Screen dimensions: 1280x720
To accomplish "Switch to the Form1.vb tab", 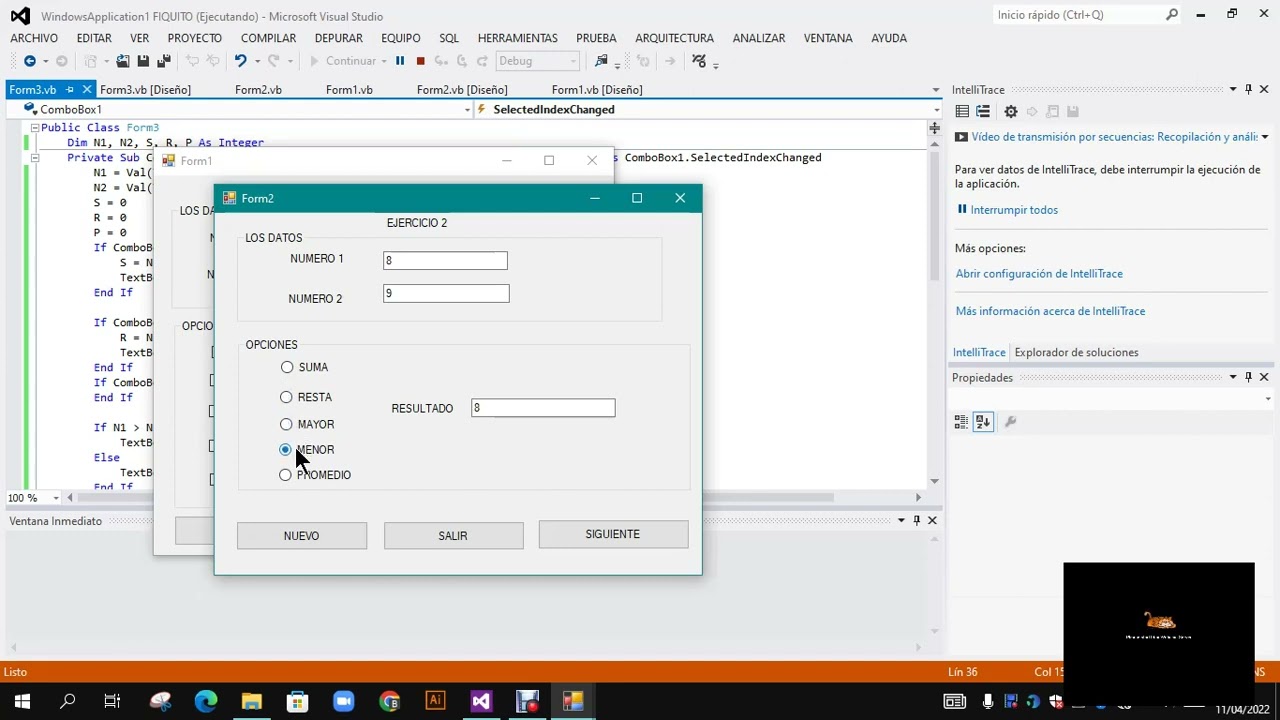I will click(x=349, y=90).
